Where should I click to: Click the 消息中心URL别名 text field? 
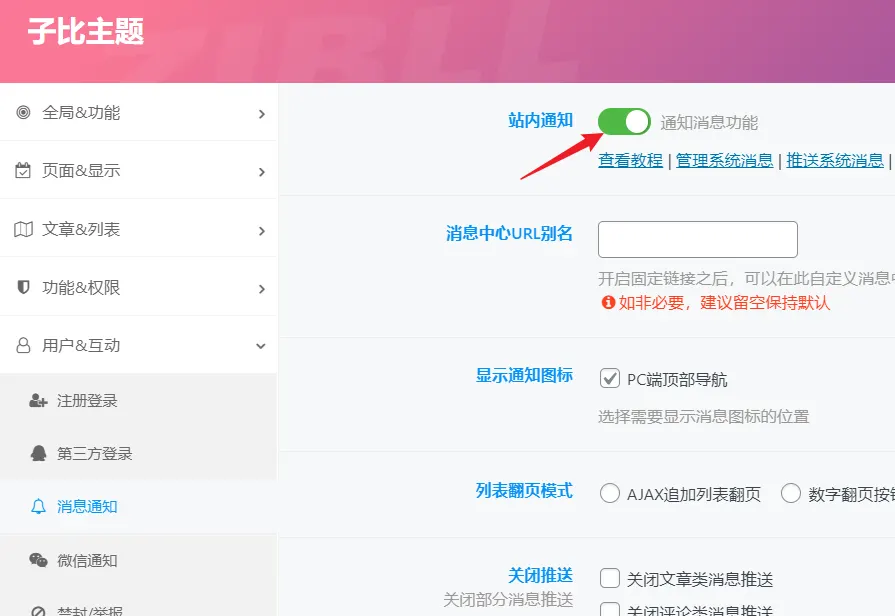698,239
